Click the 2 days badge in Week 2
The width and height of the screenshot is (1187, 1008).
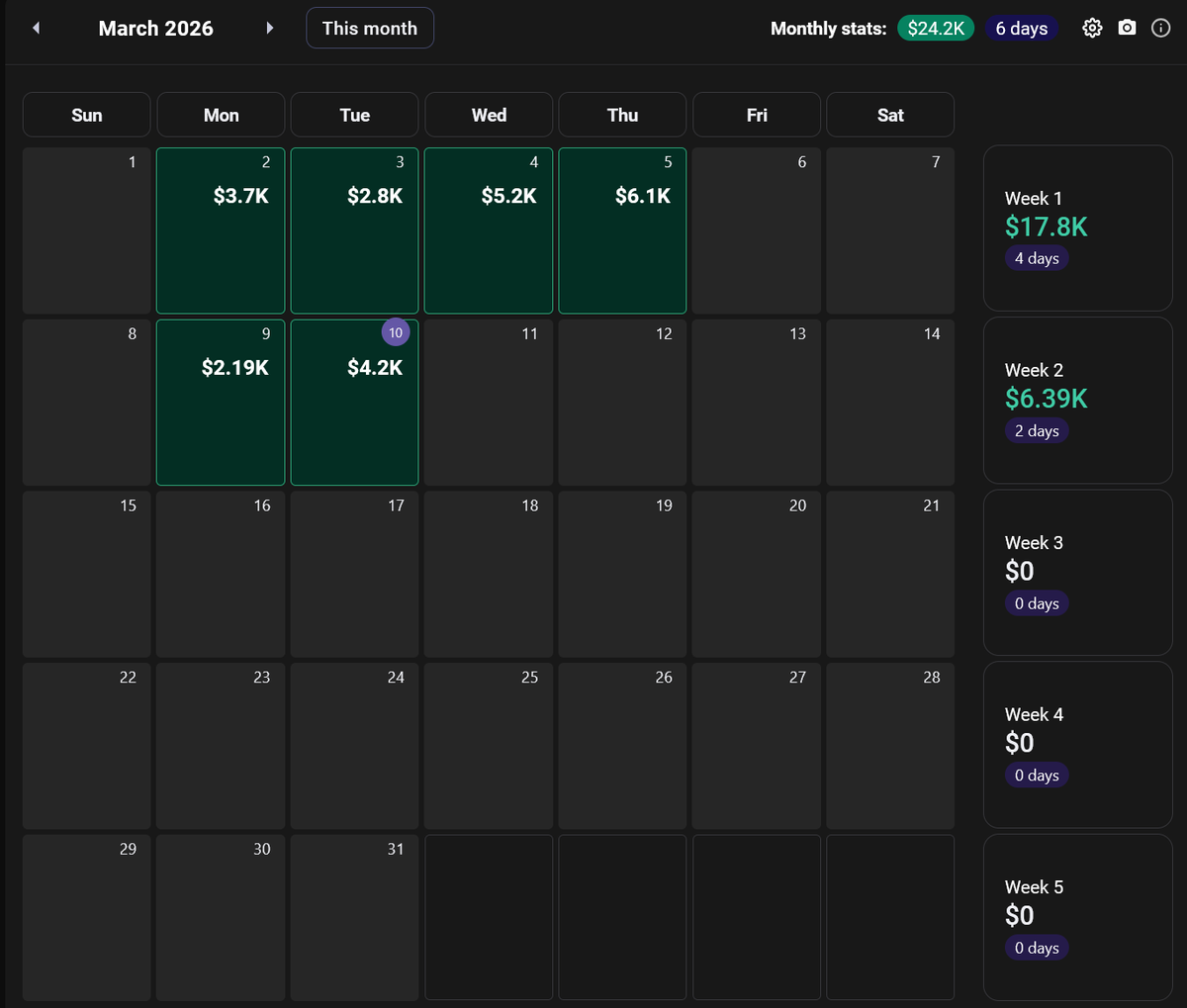pos(1037,430)
